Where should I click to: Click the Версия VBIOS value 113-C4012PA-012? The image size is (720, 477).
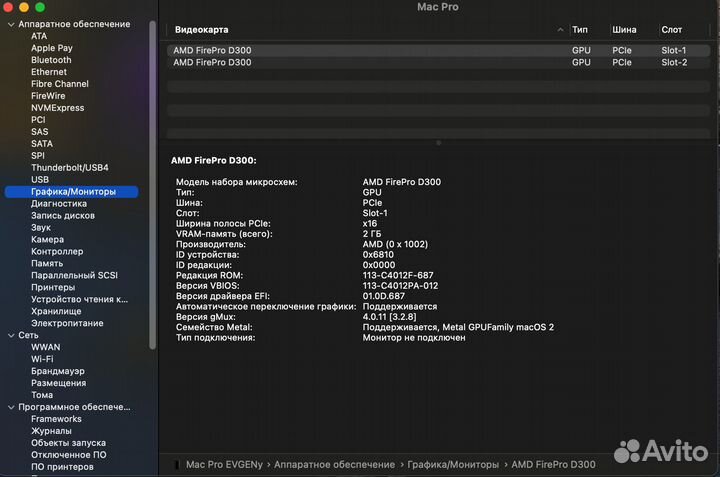(x=400, y=286)
